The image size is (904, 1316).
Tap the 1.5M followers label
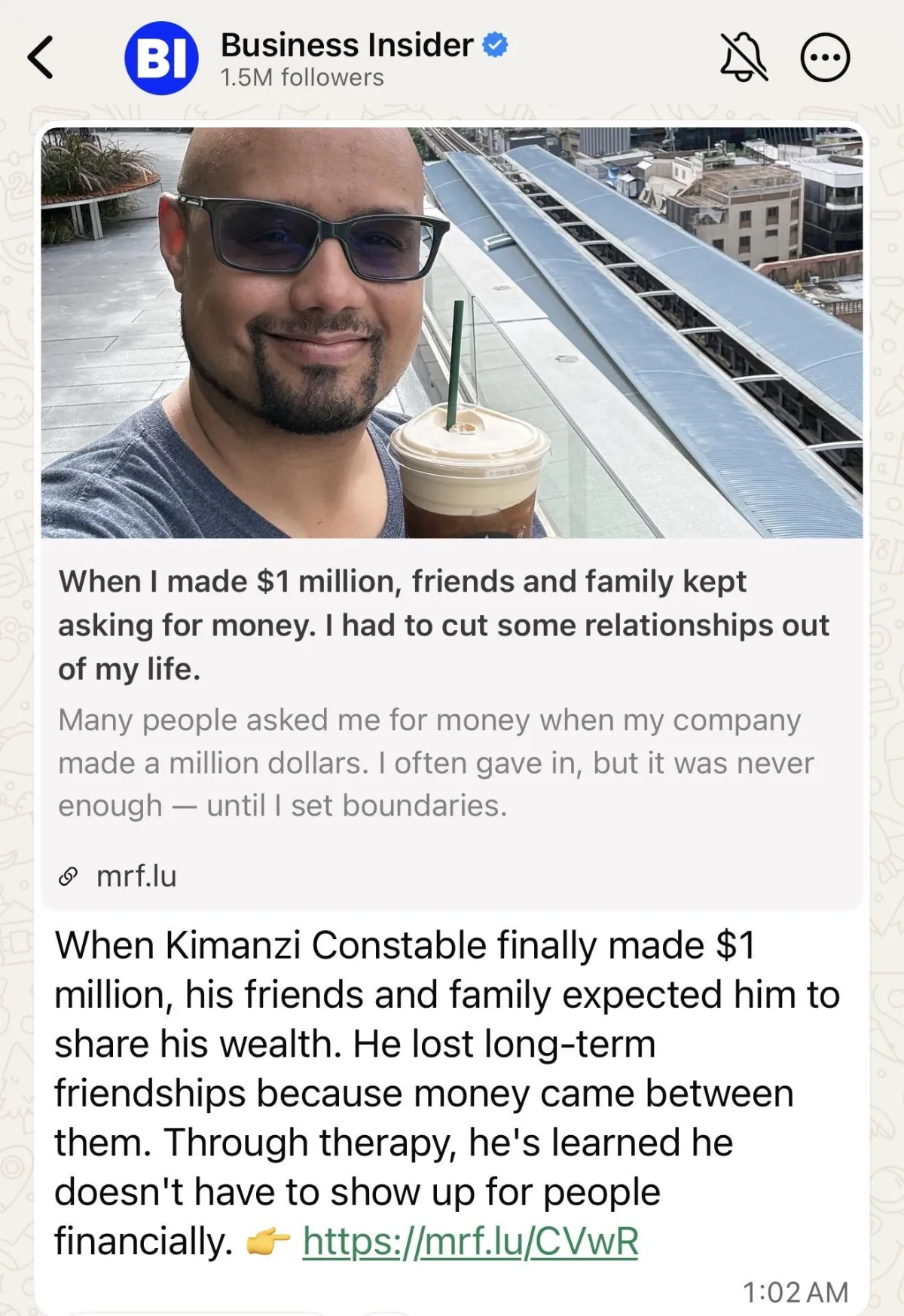click(x=301, y=78)
